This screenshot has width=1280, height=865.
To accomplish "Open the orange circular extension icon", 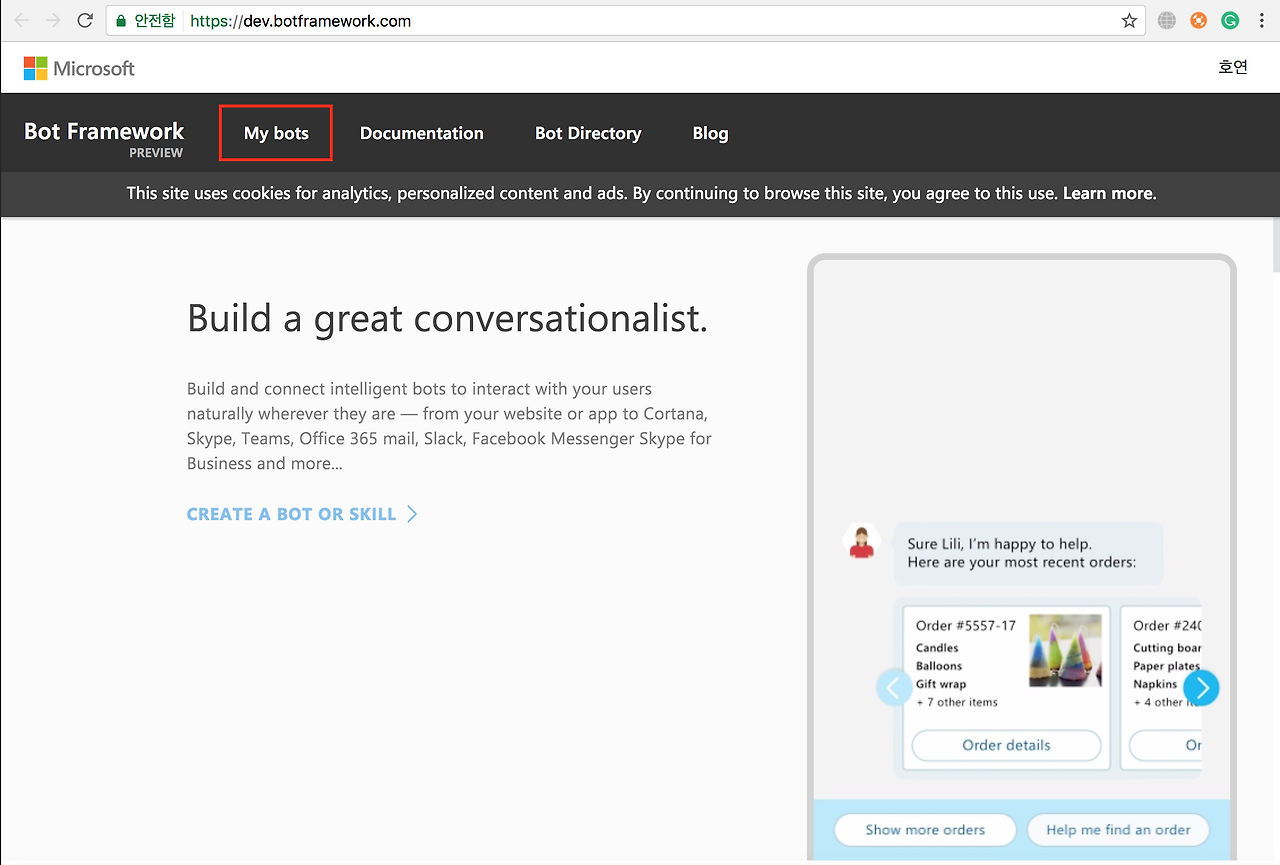I will click(1198, 20).
